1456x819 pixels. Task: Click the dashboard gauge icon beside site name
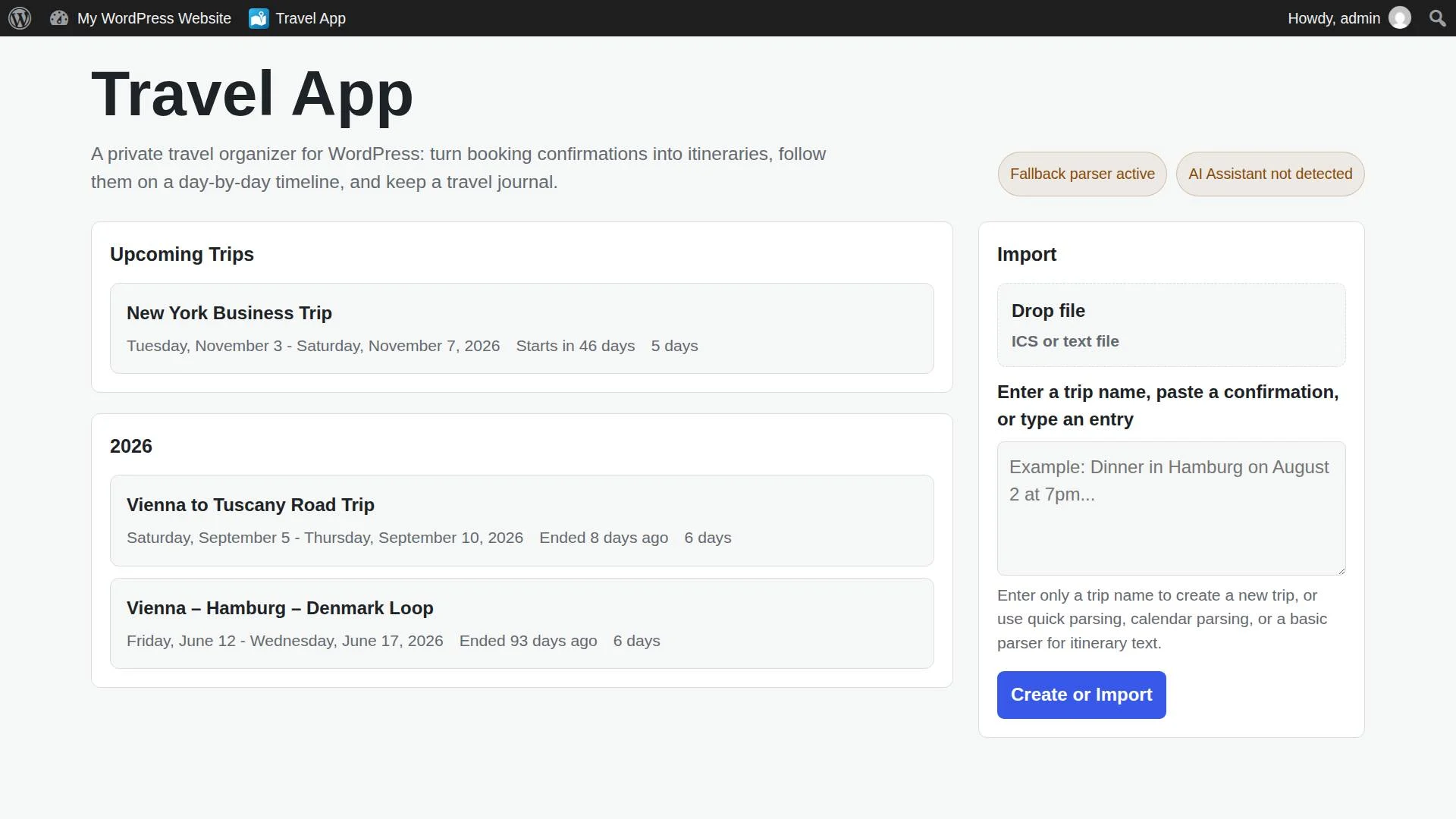pos(59,18)
